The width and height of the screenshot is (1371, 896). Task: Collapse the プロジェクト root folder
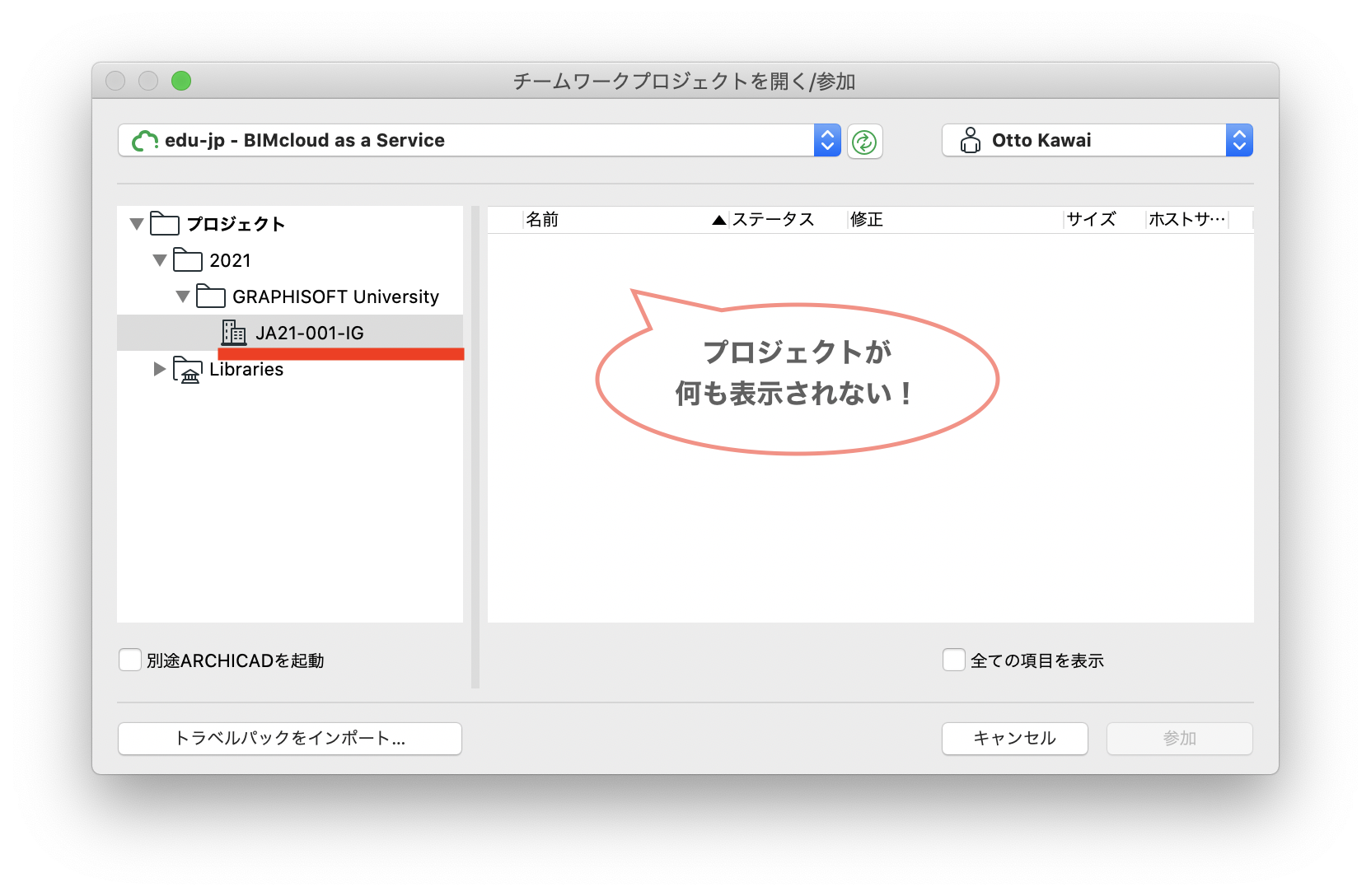point(137,224)
